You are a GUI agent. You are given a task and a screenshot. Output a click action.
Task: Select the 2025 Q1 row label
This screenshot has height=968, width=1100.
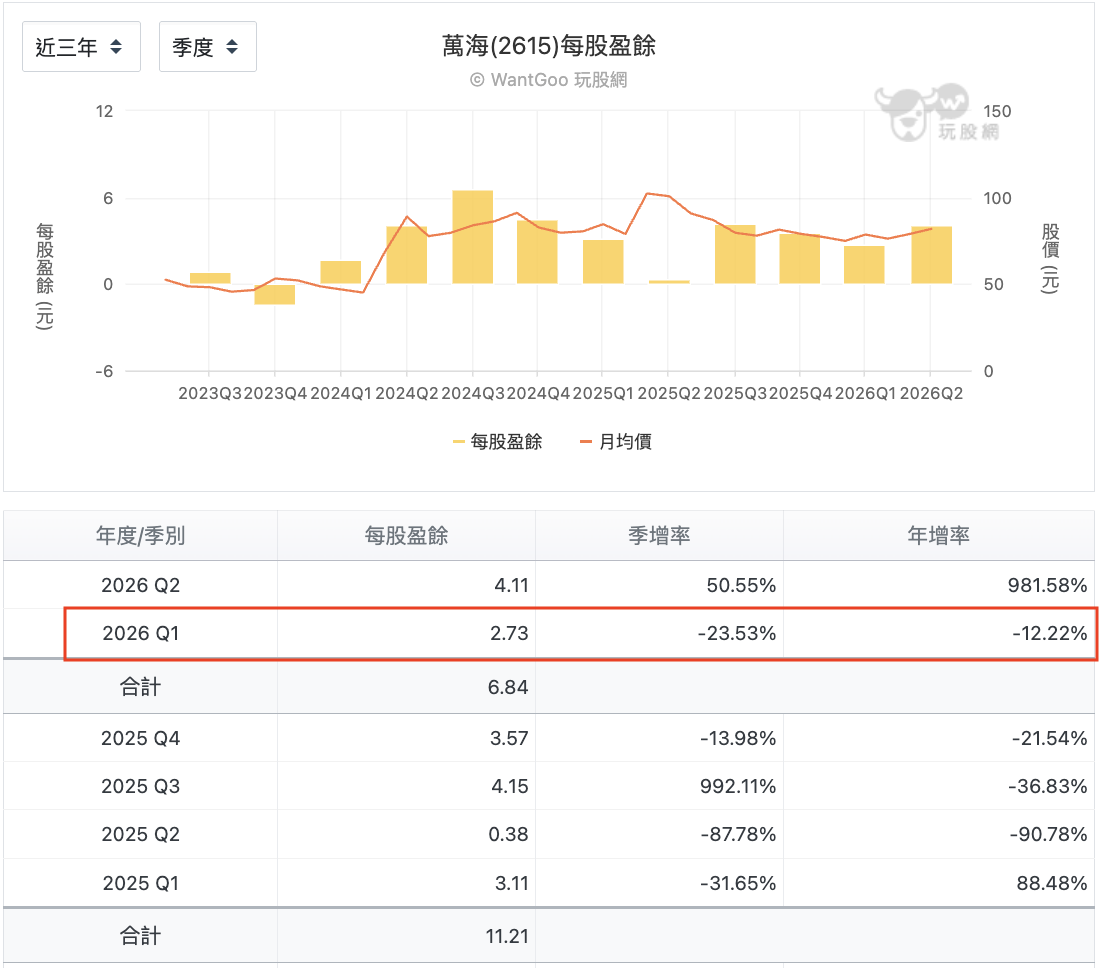pyautogui.click(x=140, y=883)
